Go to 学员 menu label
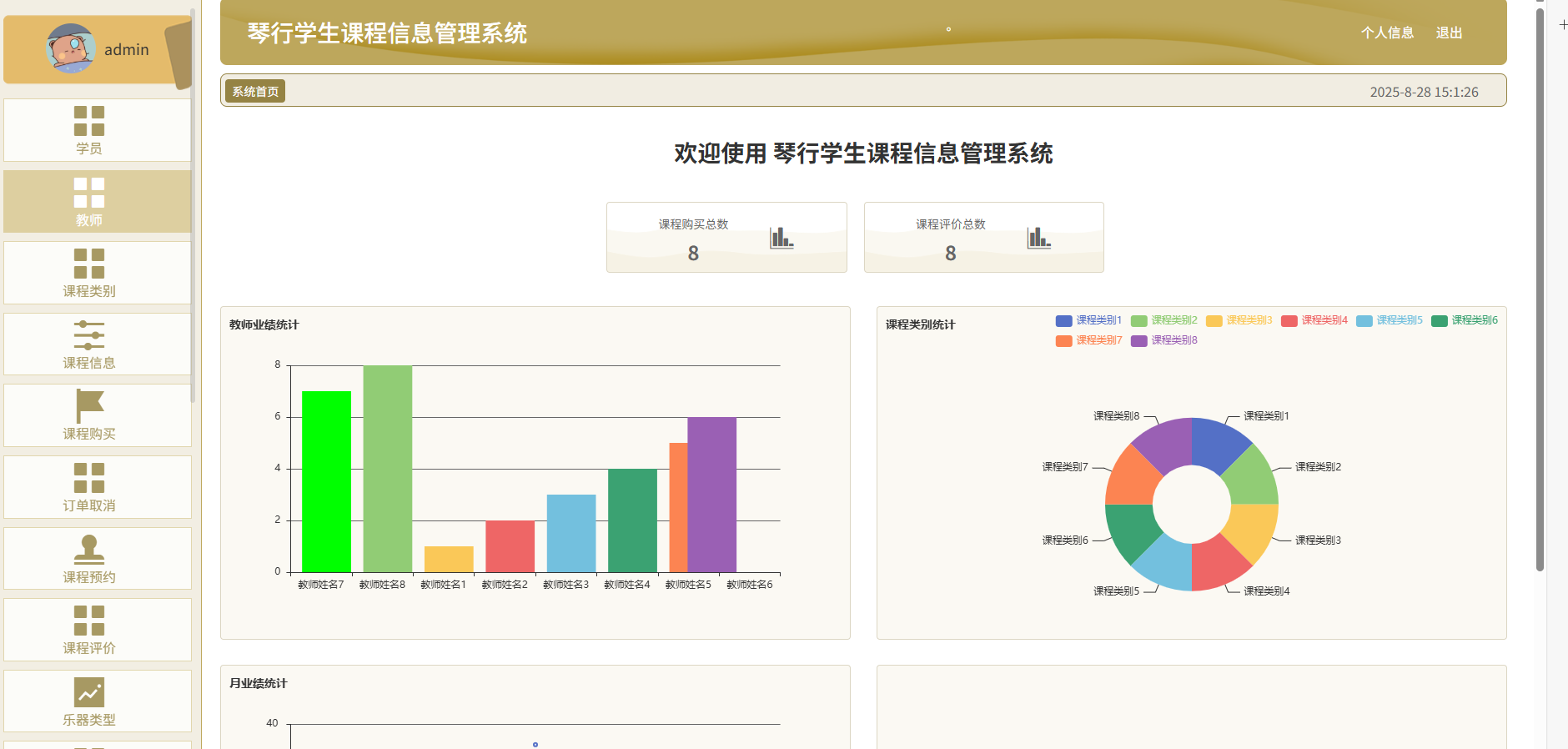This screenshot has height=749, width=1568. click(x=89, y=148)
